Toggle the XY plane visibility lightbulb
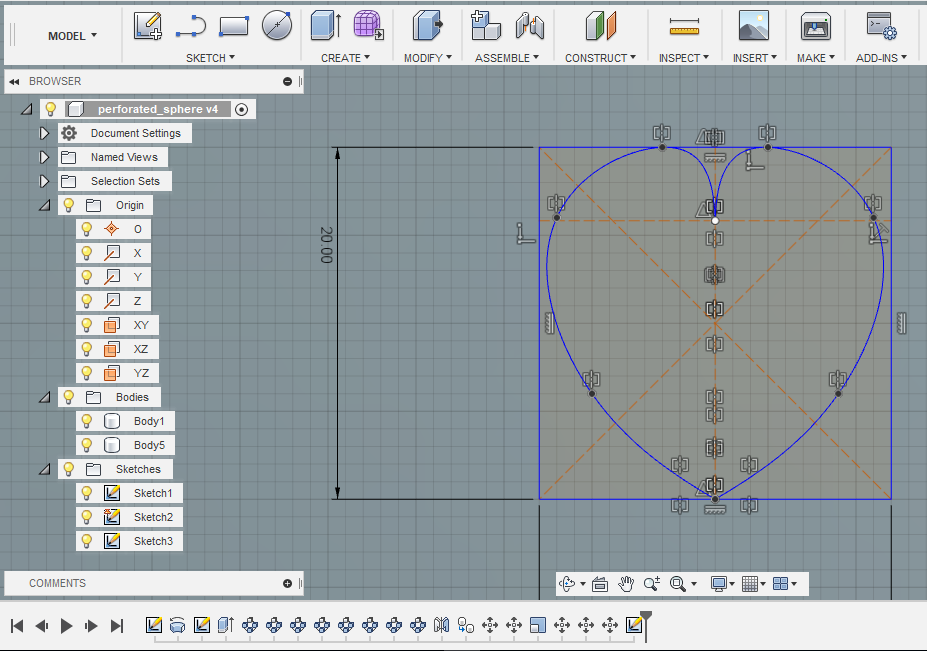This screenshot has width=927, height=651. coord(87,325)
